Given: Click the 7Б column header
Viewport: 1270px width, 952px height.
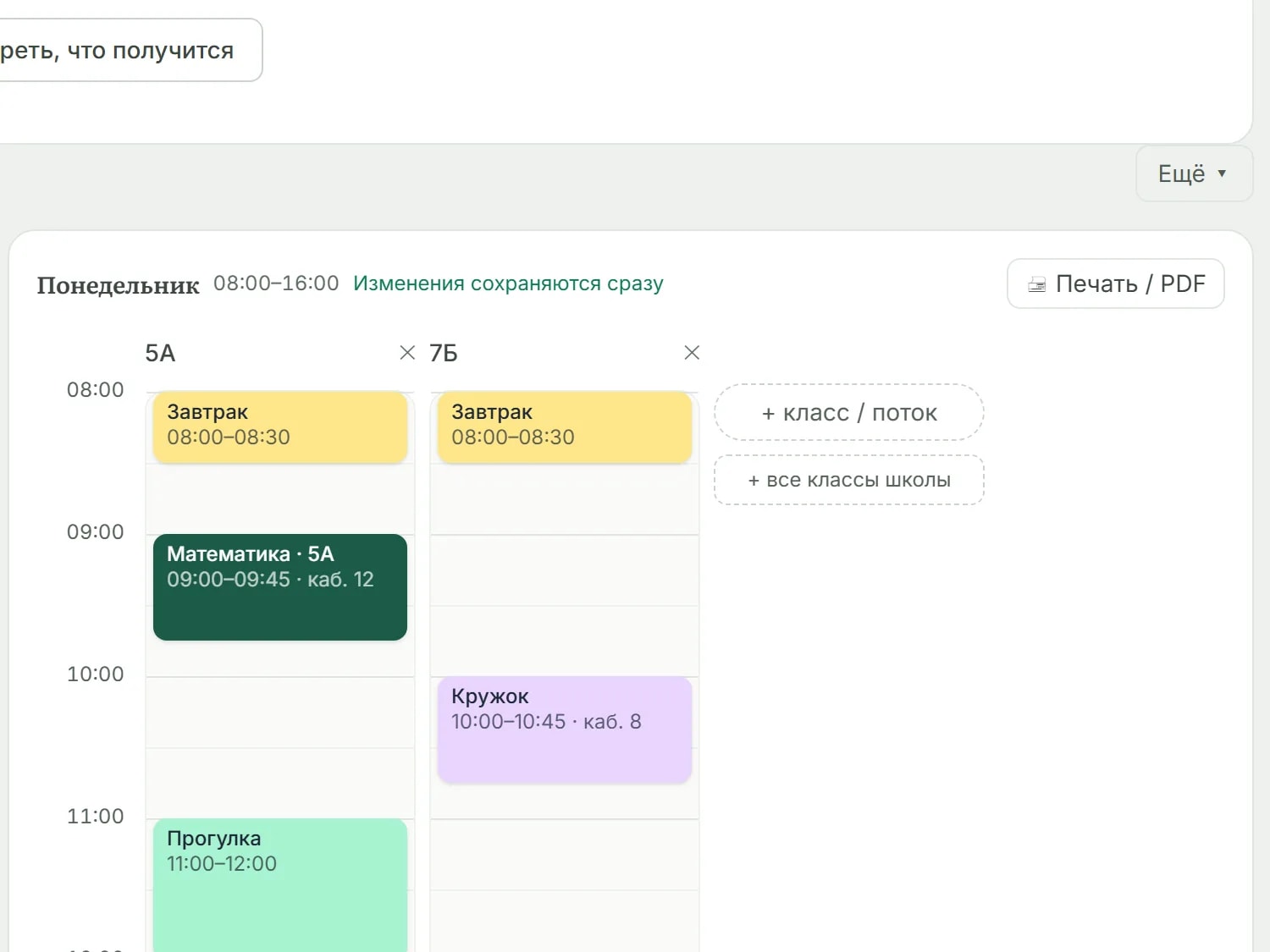Looking at the screenshot, I should 444,353.
